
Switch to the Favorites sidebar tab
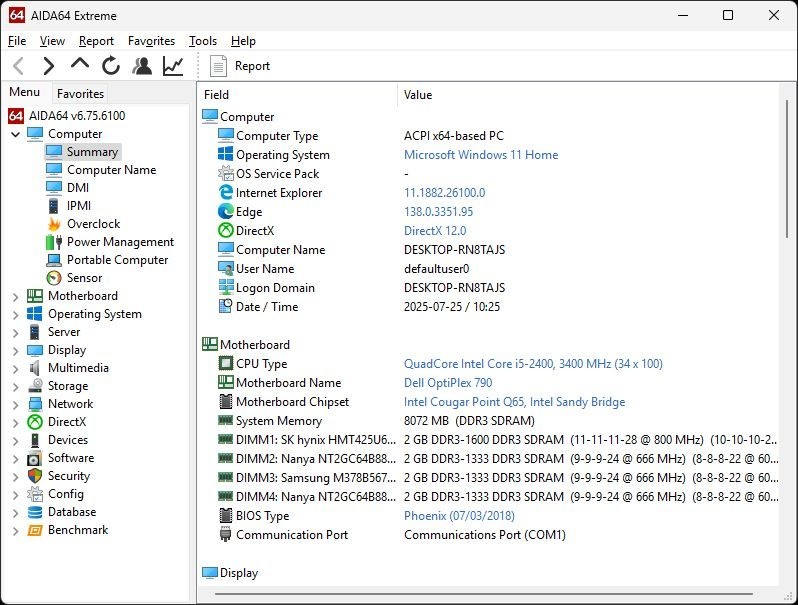tap(80, 94)
